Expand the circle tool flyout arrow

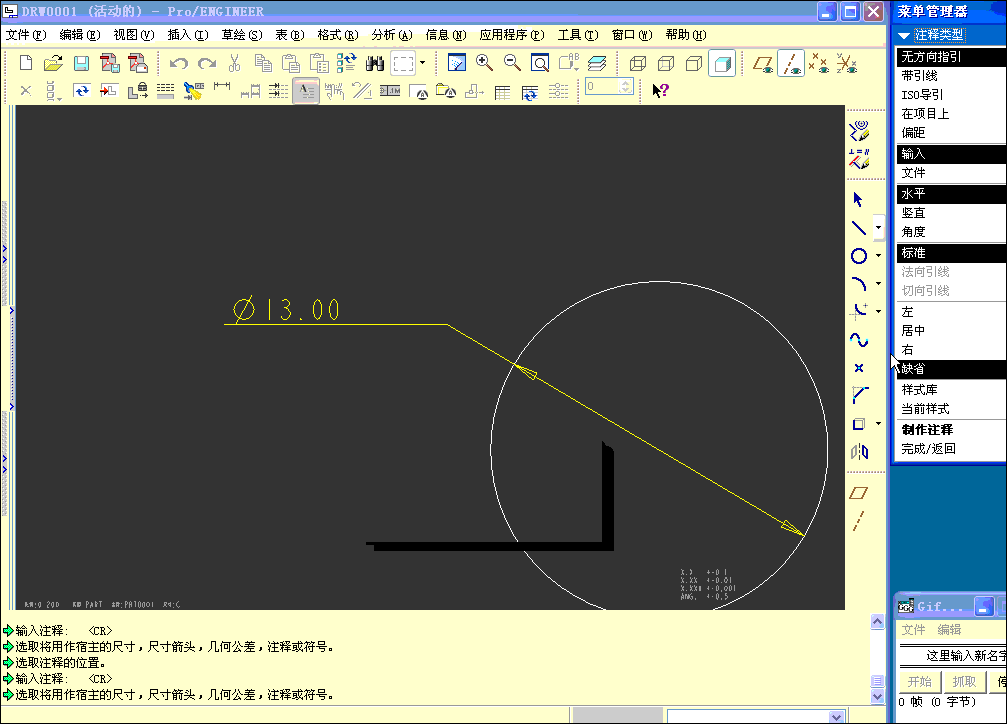878,256
